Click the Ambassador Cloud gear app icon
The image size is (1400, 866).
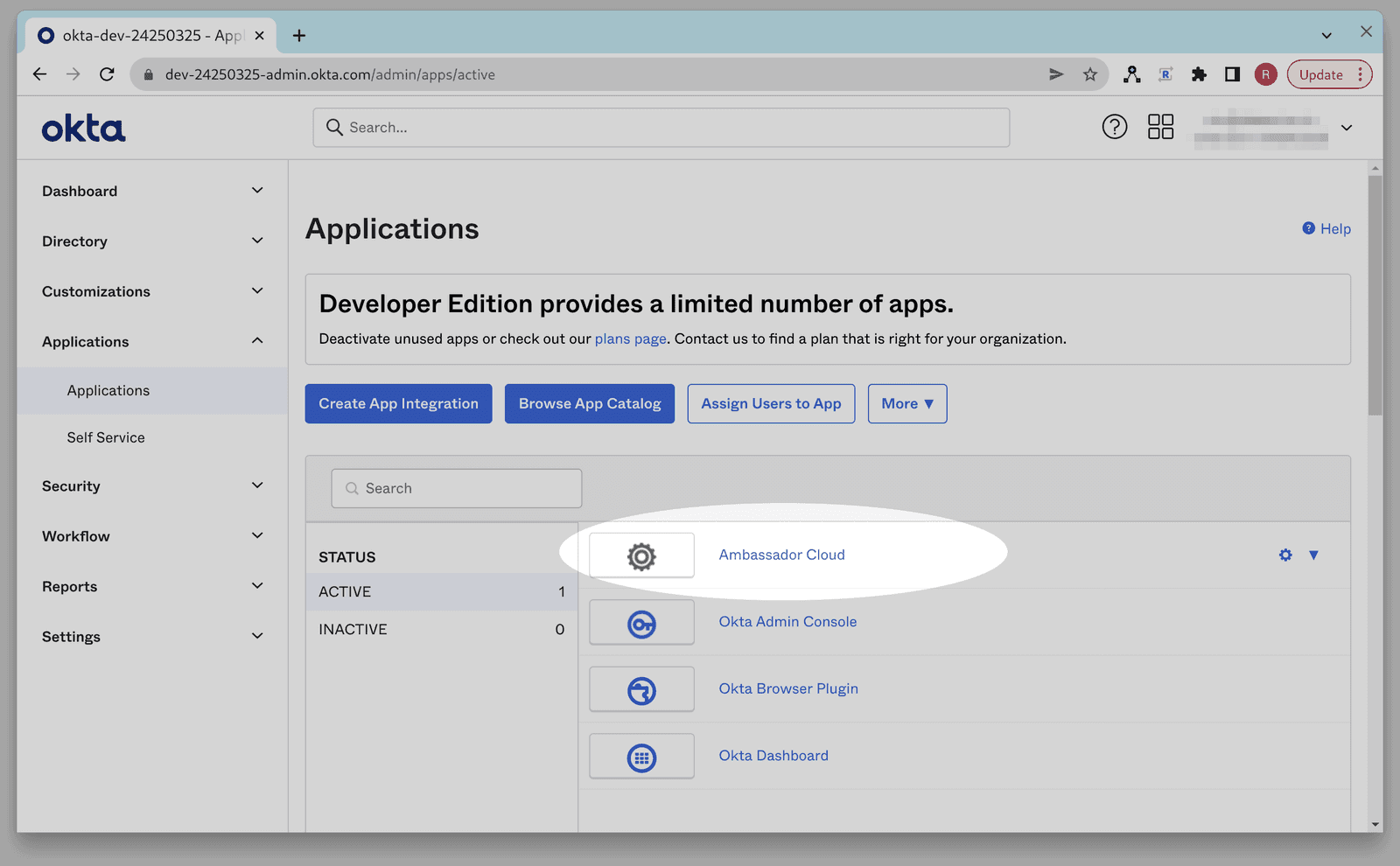pyautogui.click(x=641, y=555)
